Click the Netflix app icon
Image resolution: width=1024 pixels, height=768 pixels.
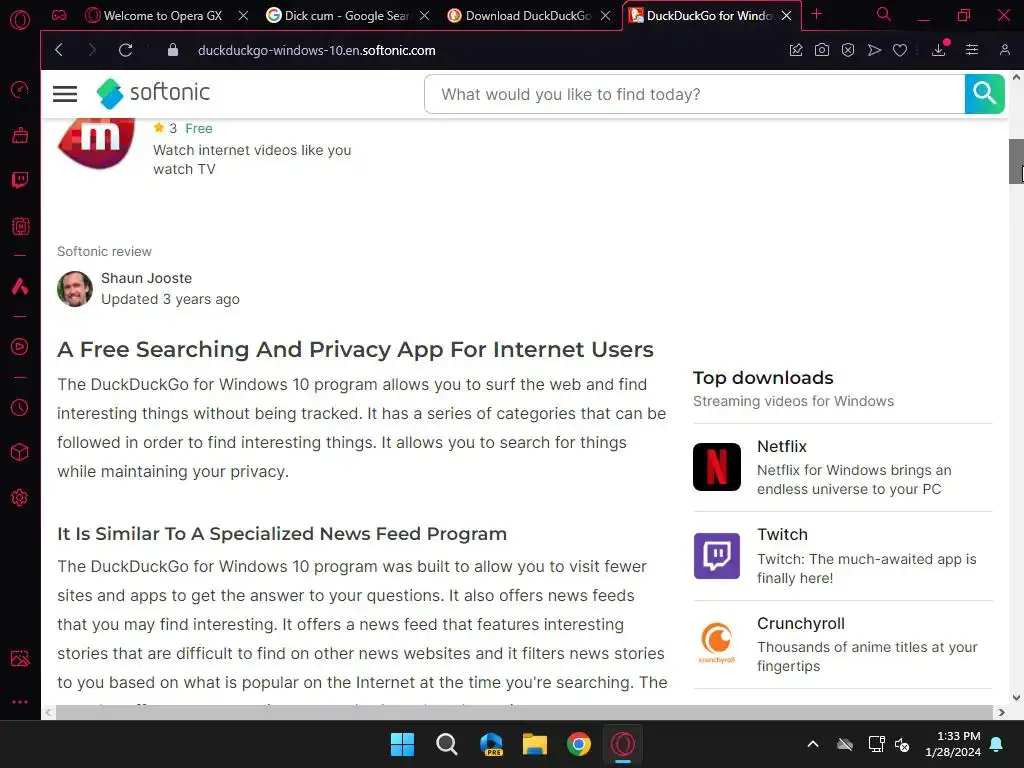716,467
